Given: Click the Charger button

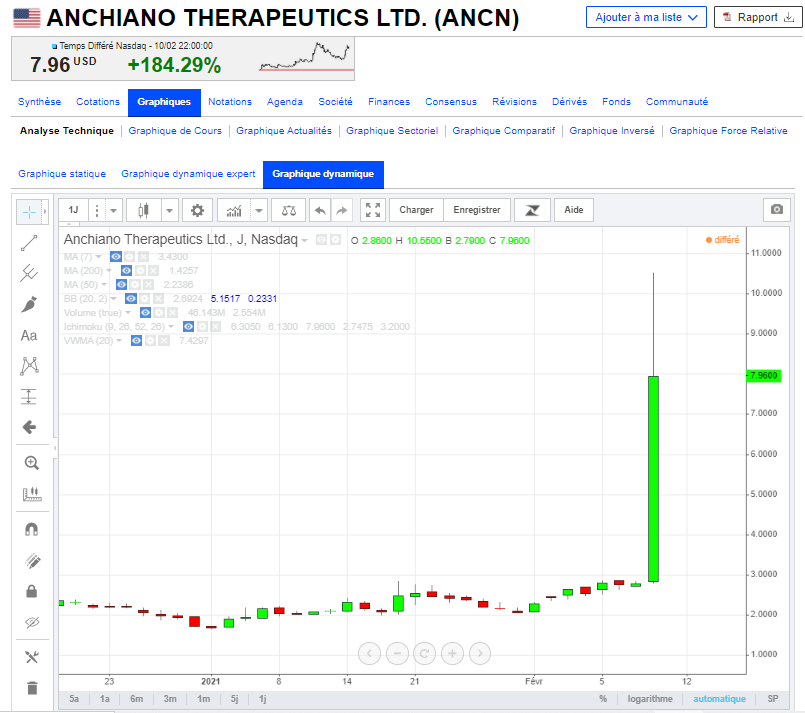Looking at the screenshot, I should (x=416, y=210).
